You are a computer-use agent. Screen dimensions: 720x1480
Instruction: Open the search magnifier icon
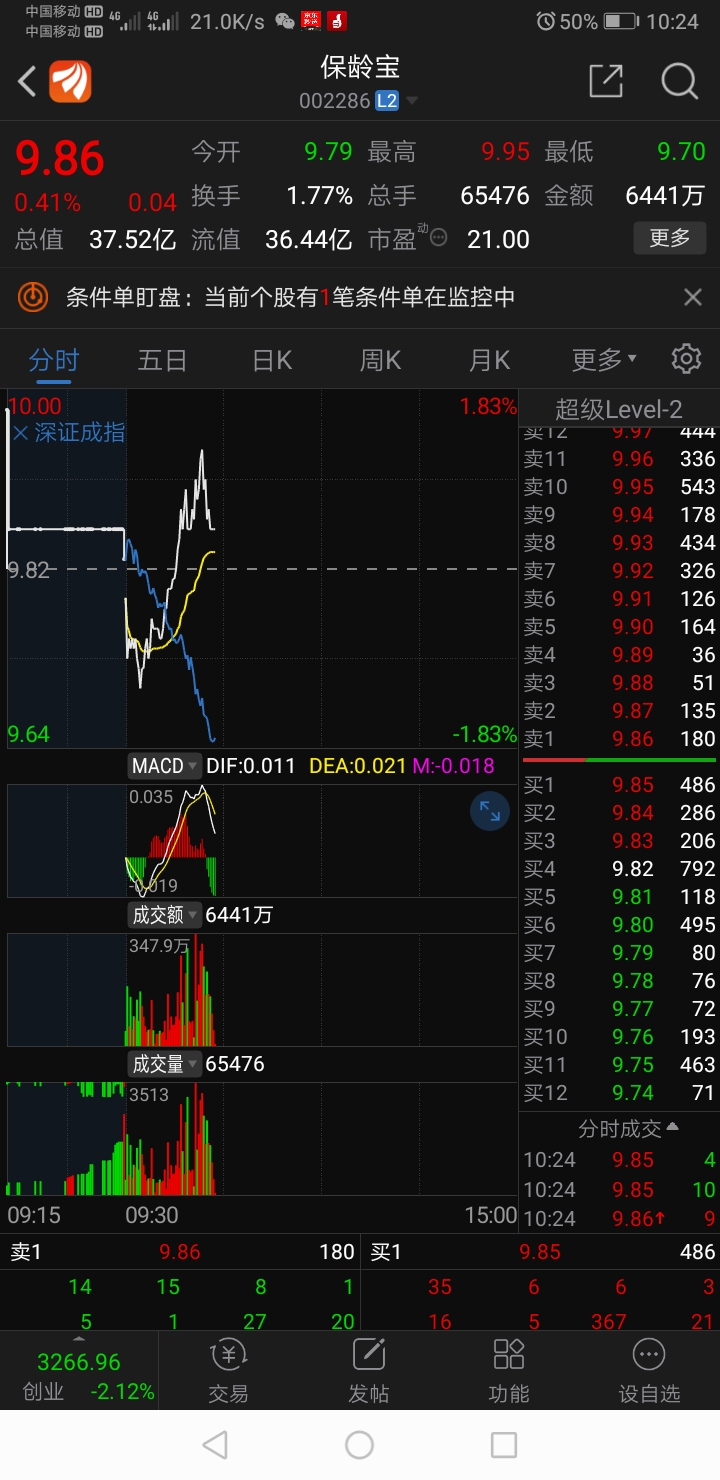[680, 81]
